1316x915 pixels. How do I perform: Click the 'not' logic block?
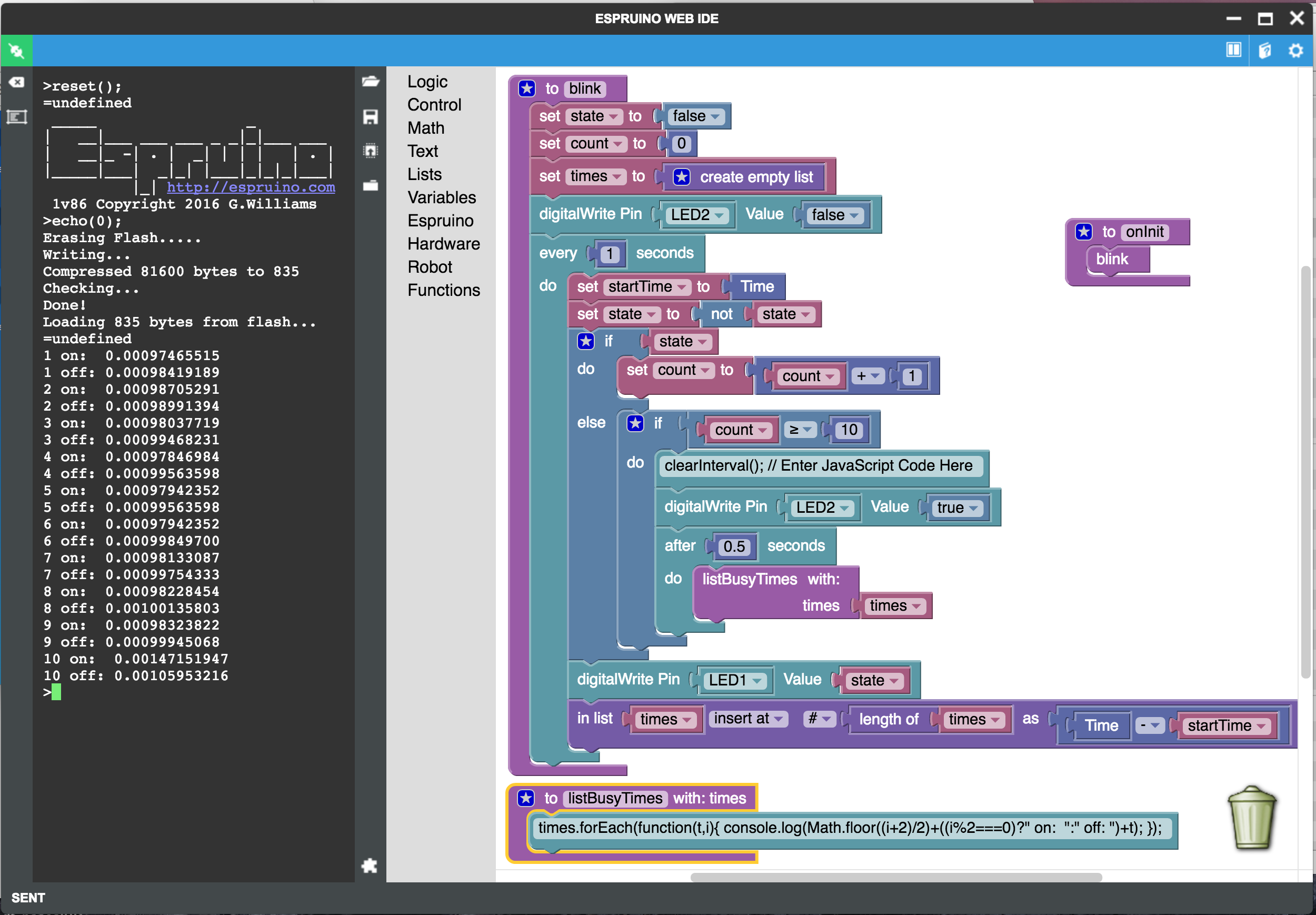coord(721,314)
